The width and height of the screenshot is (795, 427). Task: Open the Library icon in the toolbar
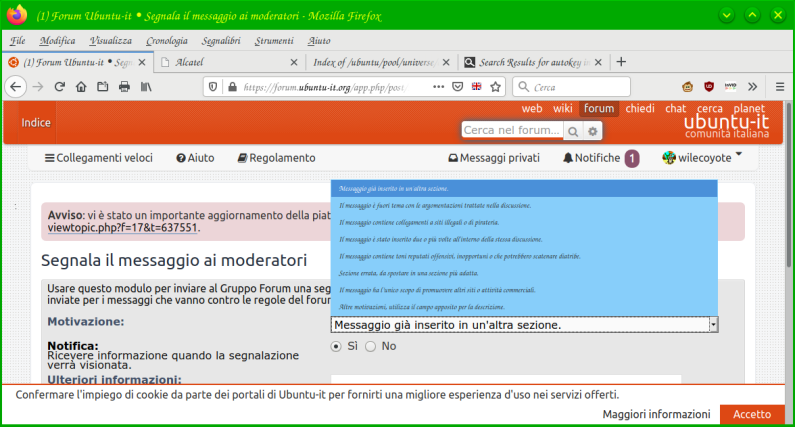click(146, 87)
